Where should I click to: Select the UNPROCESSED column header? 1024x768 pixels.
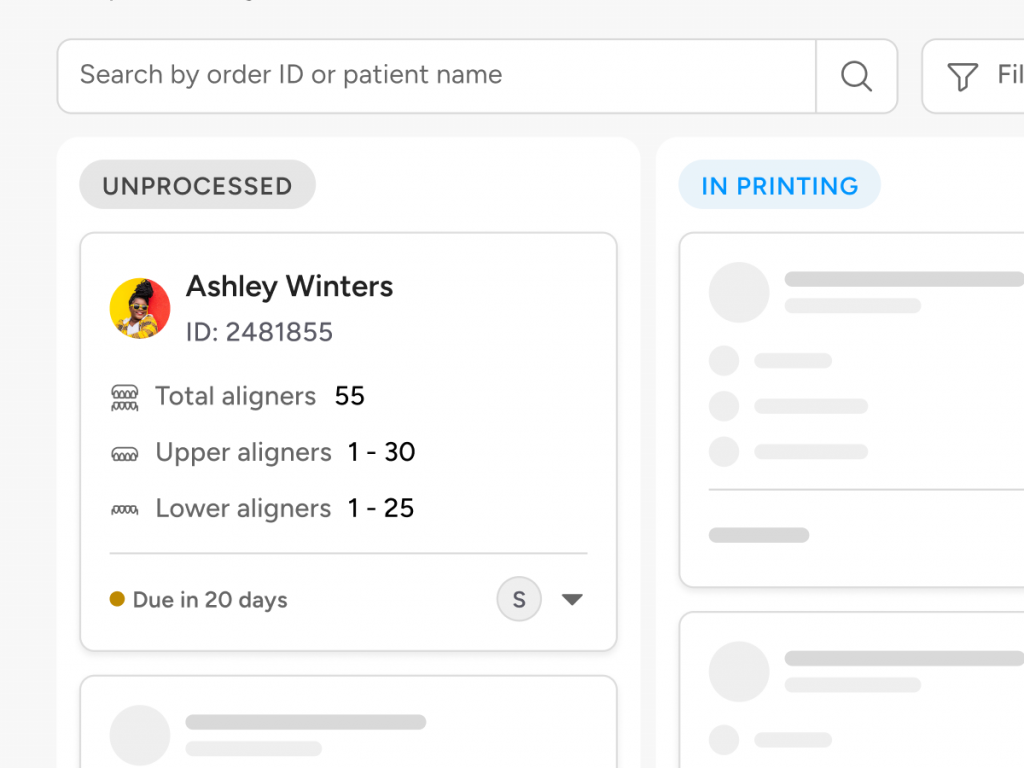tap(197, 184)
